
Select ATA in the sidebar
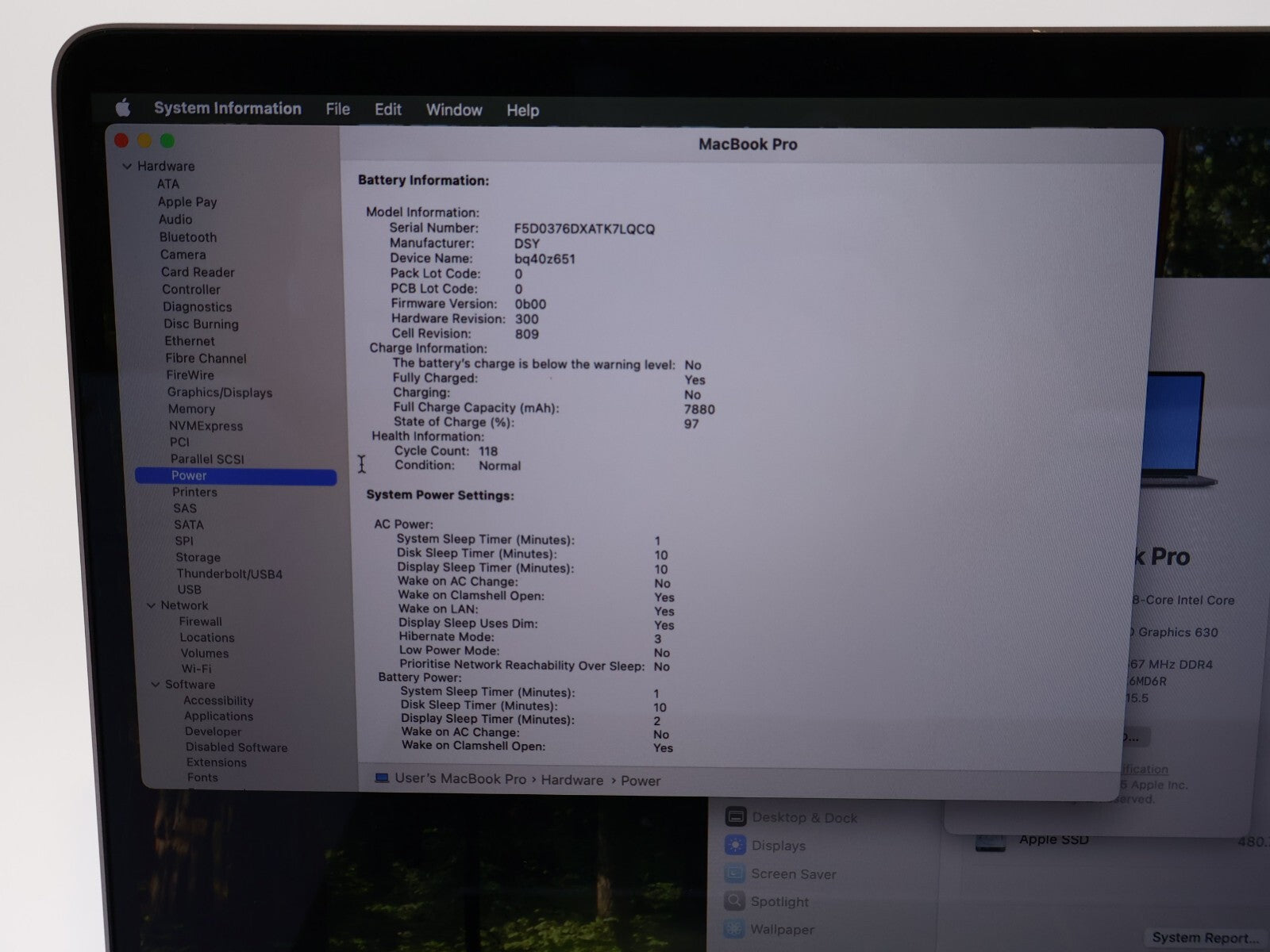[x=167, y=184]
